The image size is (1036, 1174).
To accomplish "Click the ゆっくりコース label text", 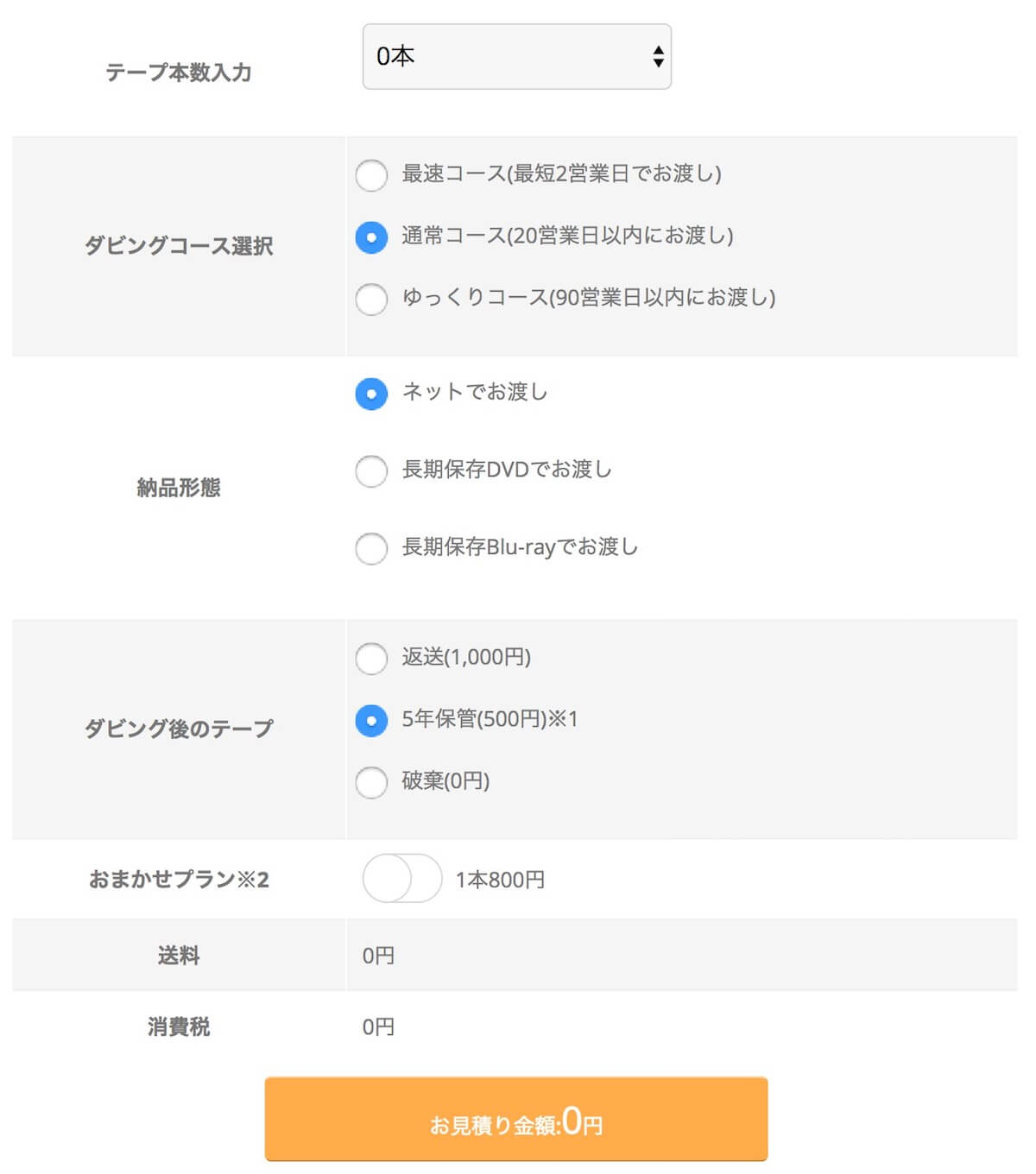I will (x=588, y=298).
